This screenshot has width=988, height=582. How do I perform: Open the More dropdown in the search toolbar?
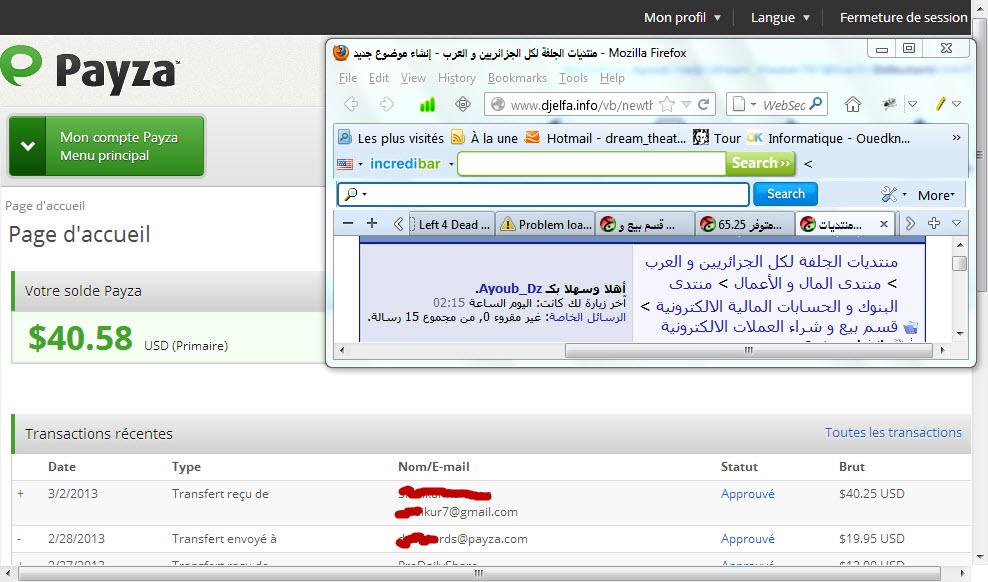(x=936, y=195)
